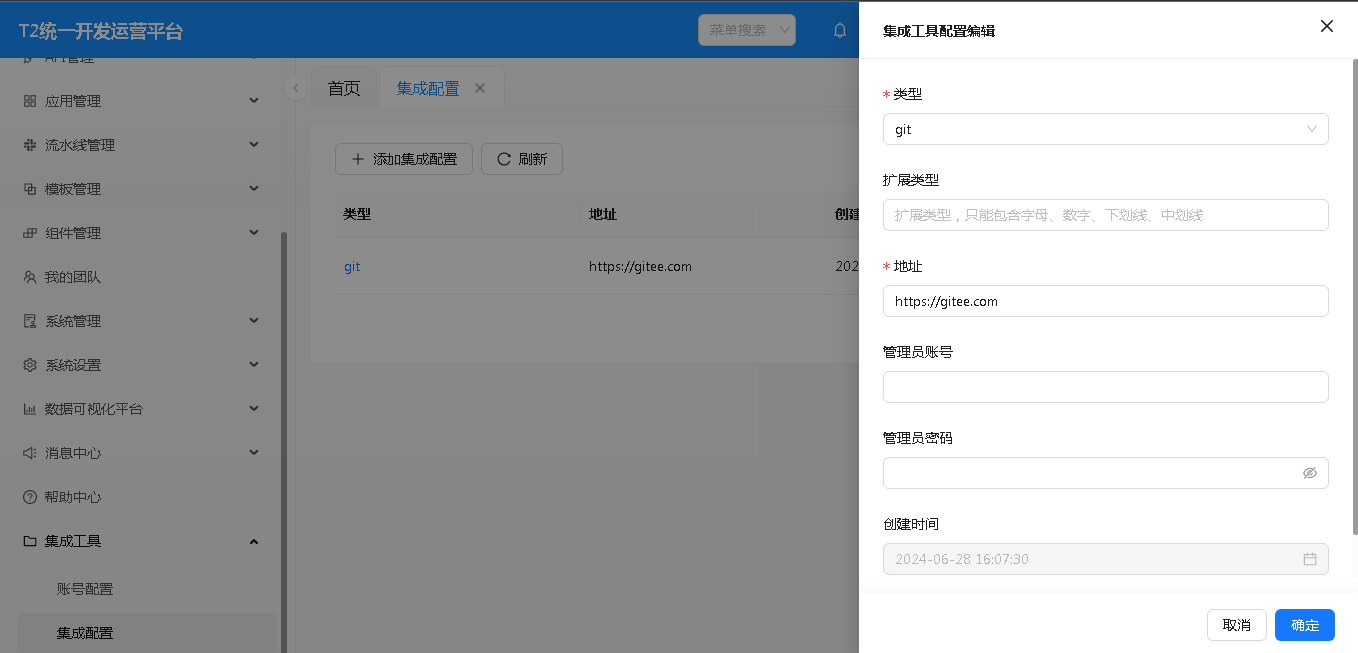Click the 数据可视化平台 chart icon
Viewport: 1358px width, 653px height.
pos(30,409)
